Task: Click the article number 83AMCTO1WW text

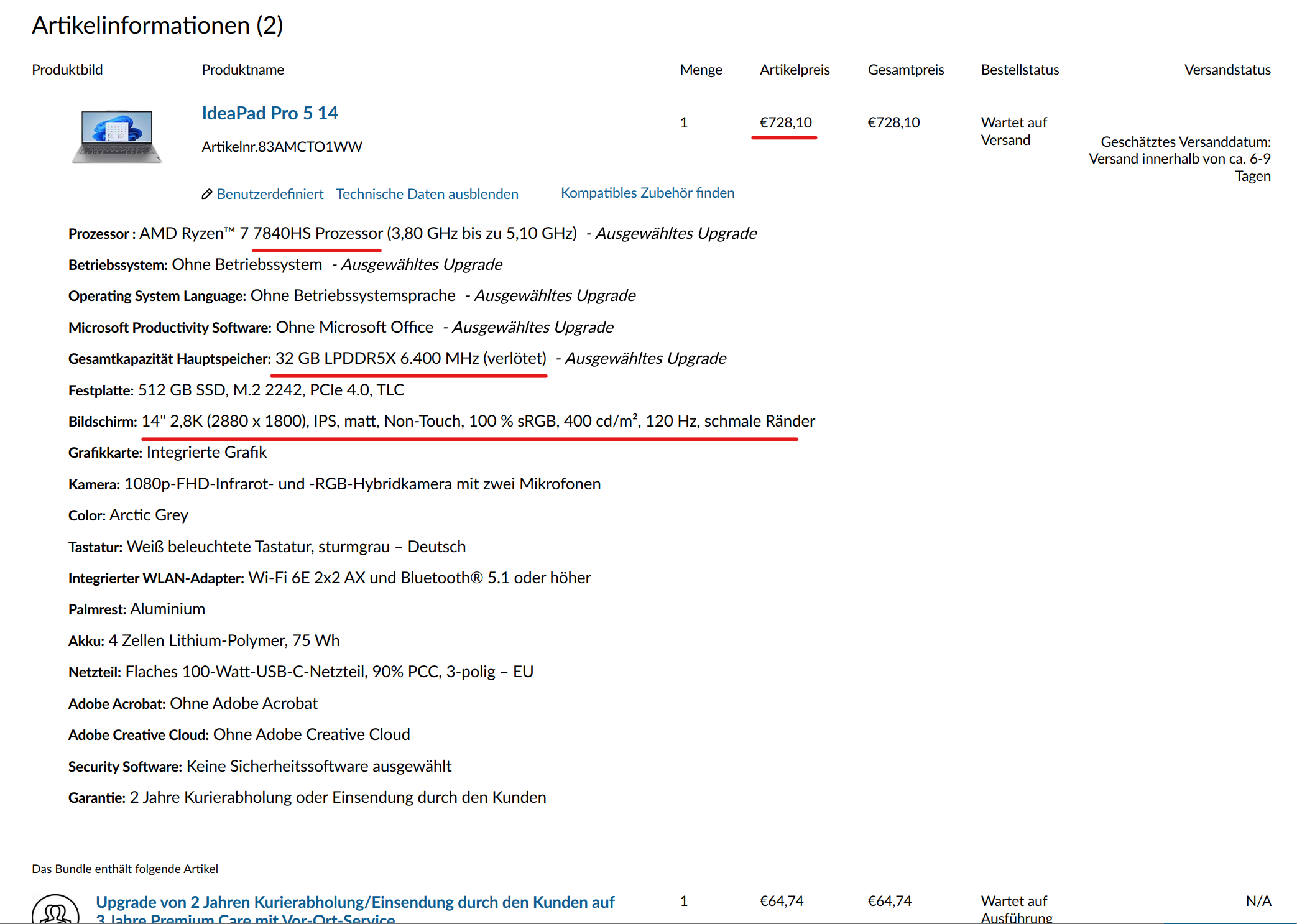Action: pyautogui.click(x=282, y=147)
